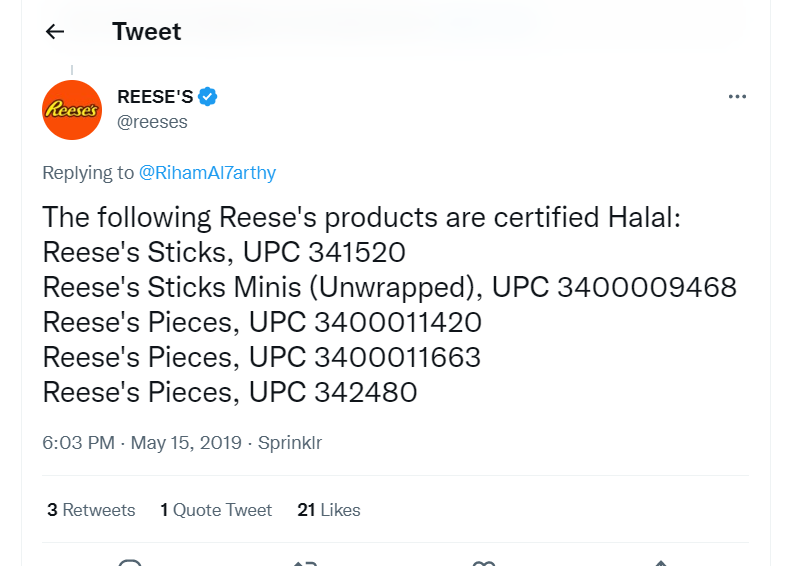Open the @RihamAl7arthy mention link
This screenshot has height=566, width=792.
pos(207,173)
